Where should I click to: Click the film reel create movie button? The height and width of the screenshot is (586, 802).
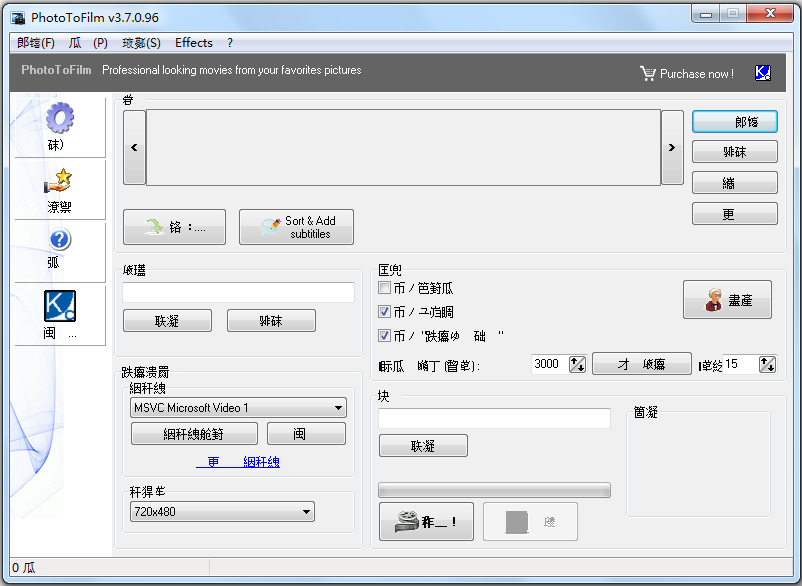pos(426,522)
